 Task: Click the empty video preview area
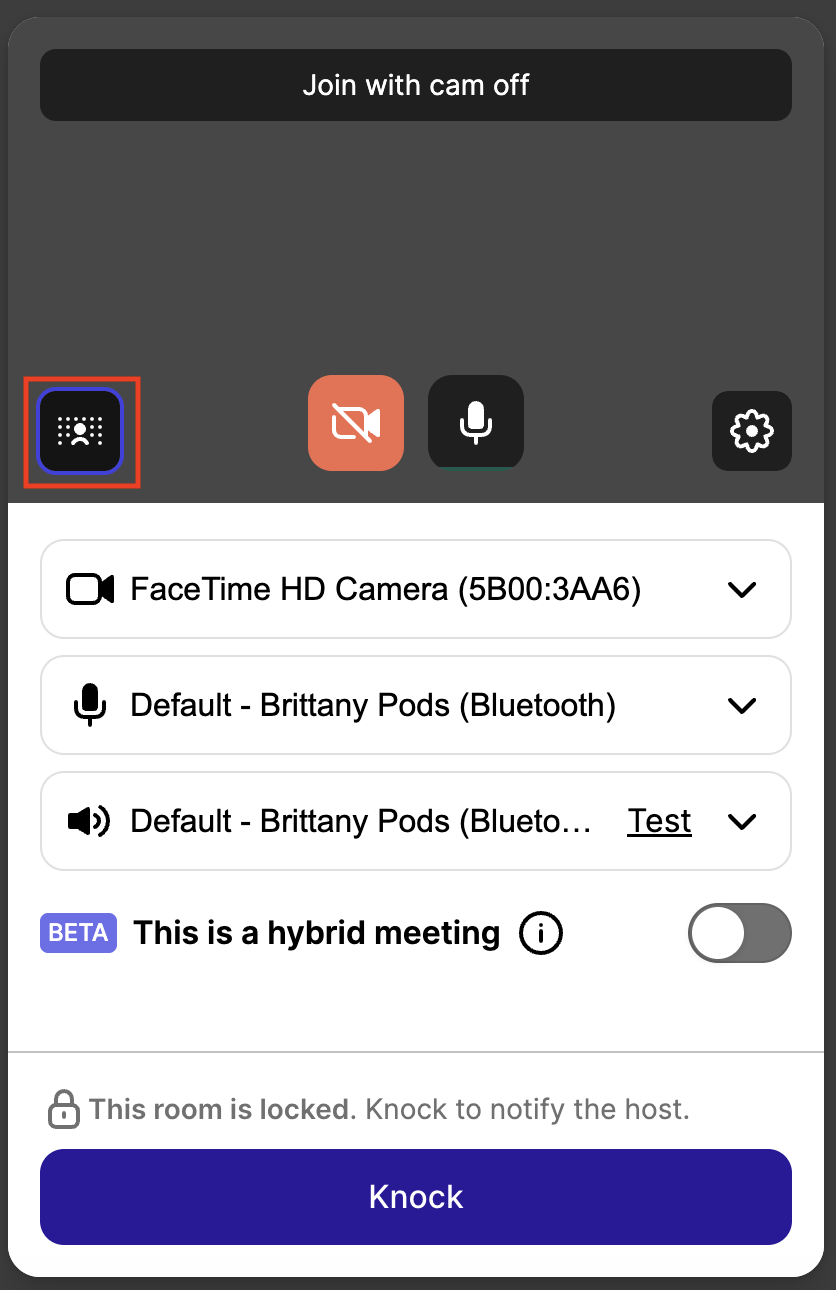416,250
